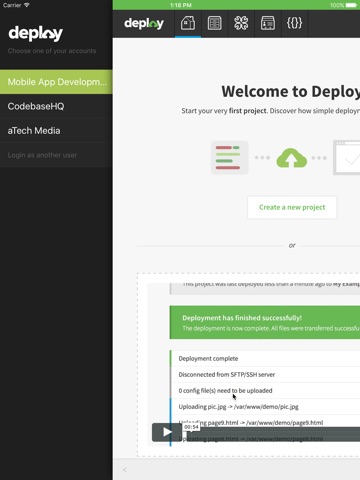Click the battery indicator in status bar
Viewport: 360px width, 480px height.
[x=351, y=5]
